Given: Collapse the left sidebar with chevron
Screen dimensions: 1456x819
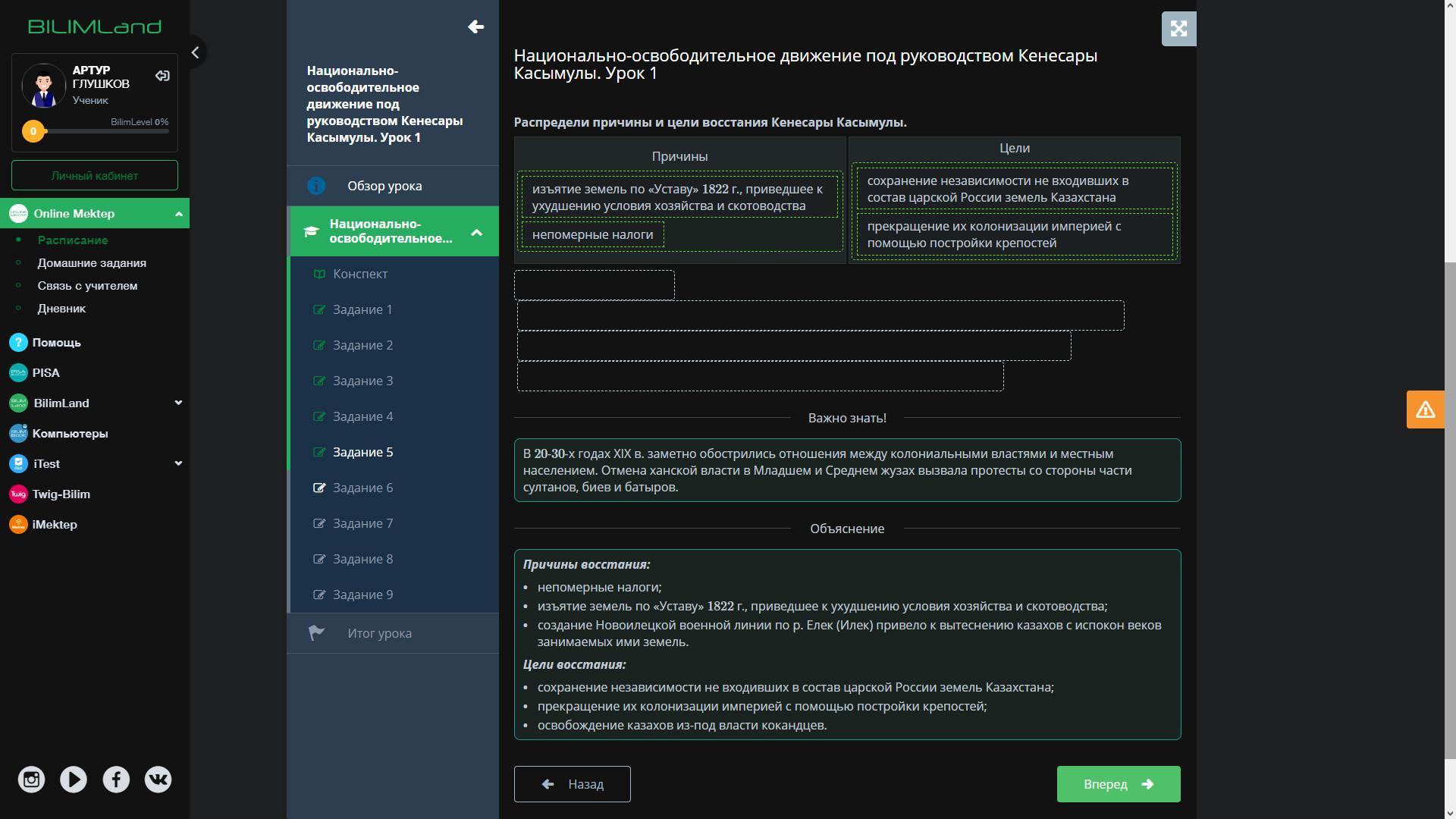Looking at the screenshot, I should (196, 52).
